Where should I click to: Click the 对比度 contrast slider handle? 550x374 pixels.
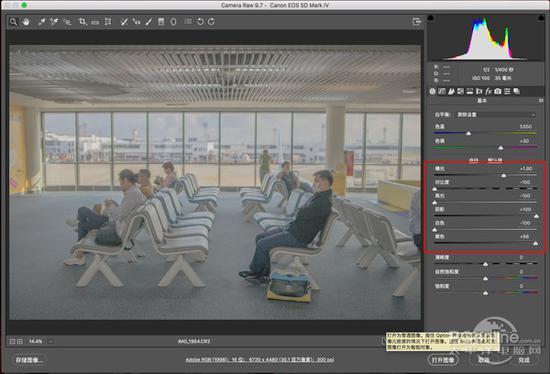(435, 189)
